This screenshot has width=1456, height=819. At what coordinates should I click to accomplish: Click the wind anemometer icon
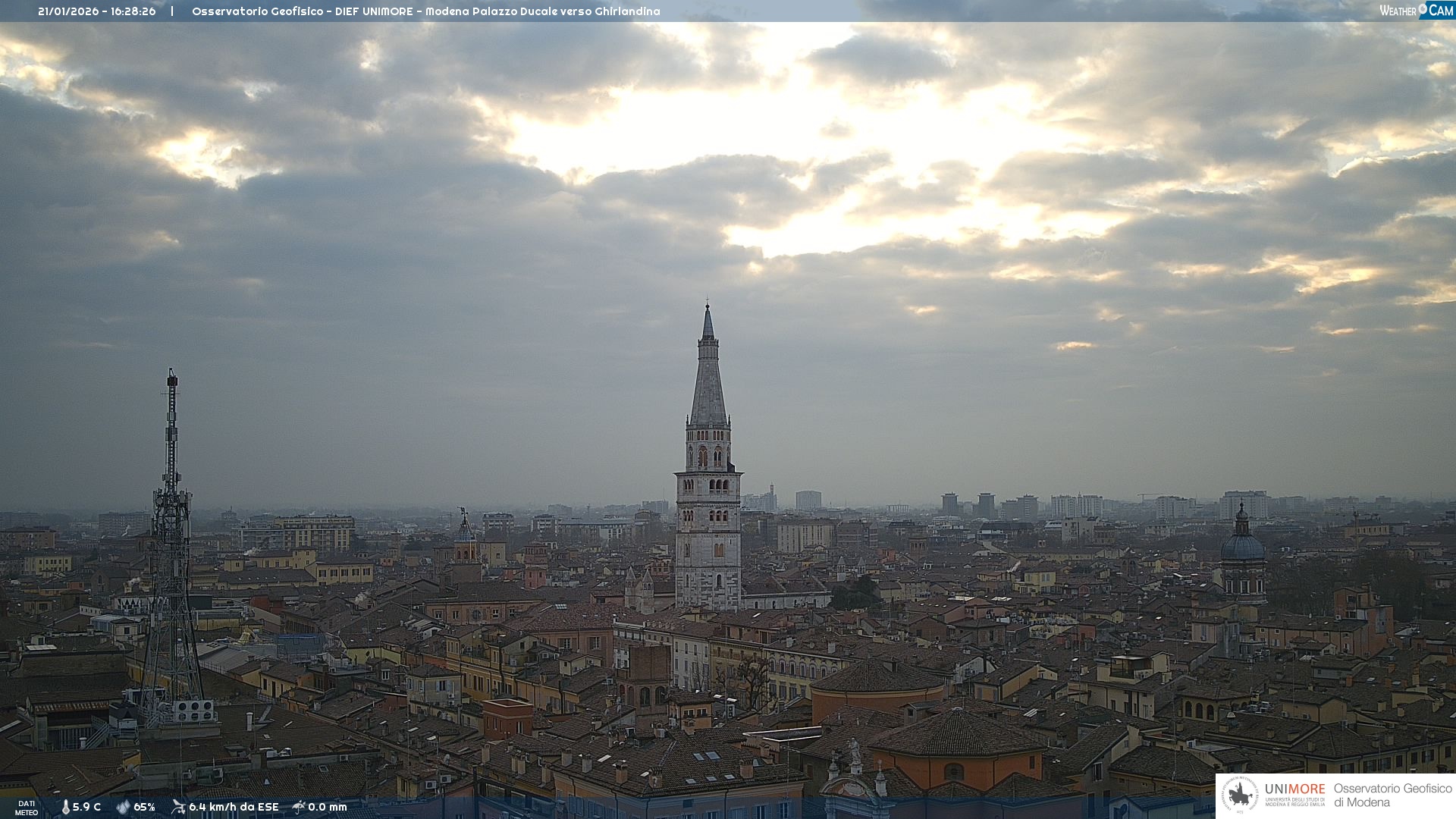pyautogui.click(x=178, y=807)
